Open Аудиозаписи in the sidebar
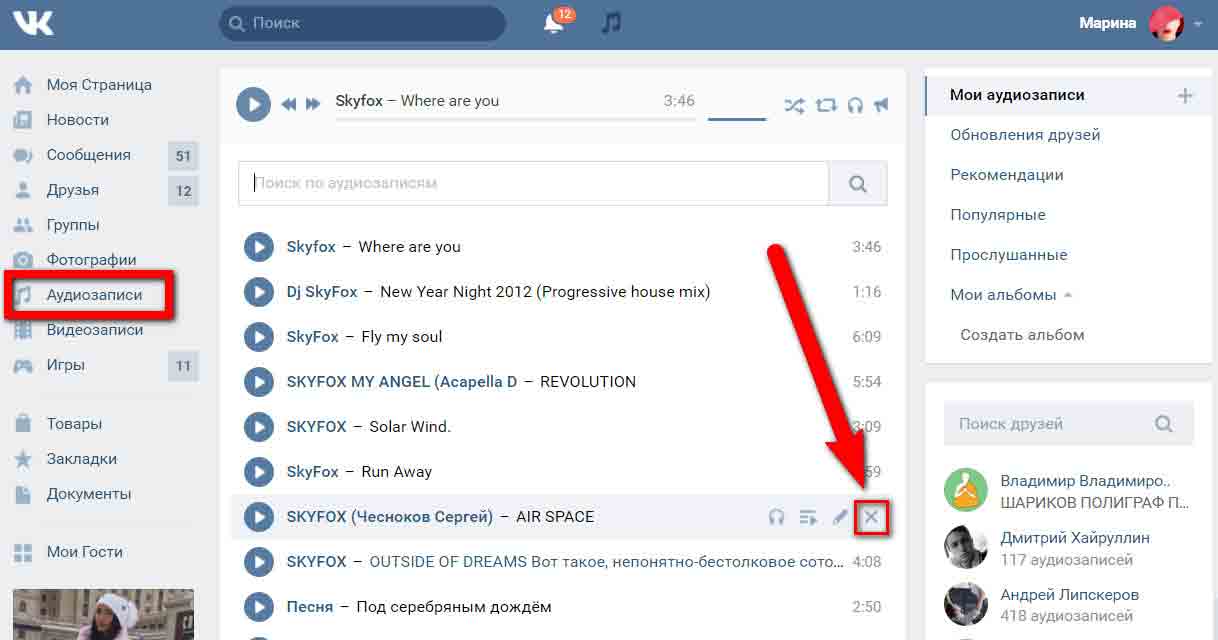 [x=94, y=295]
